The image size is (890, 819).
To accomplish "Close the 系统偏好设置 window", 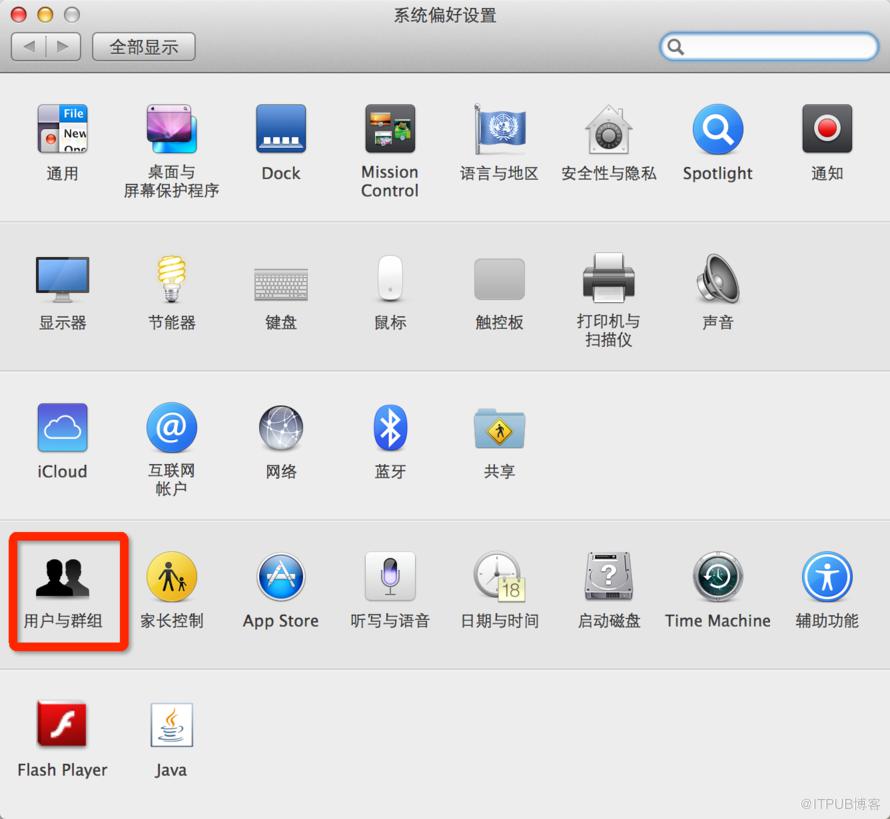I will click(19, 14).
